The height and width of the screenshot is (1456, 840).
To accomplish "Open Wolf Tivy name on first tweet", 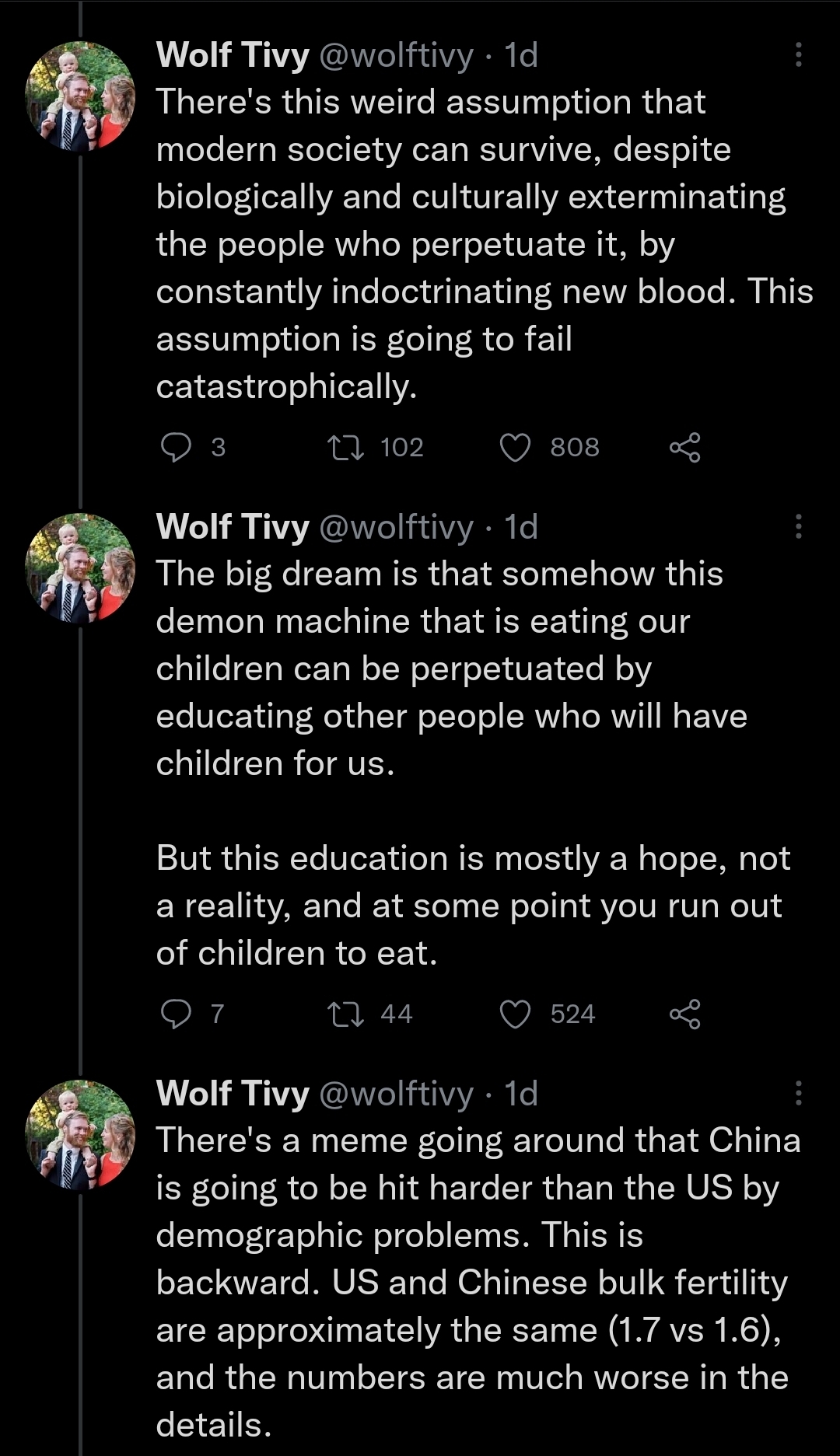I will tap(233, 55).
